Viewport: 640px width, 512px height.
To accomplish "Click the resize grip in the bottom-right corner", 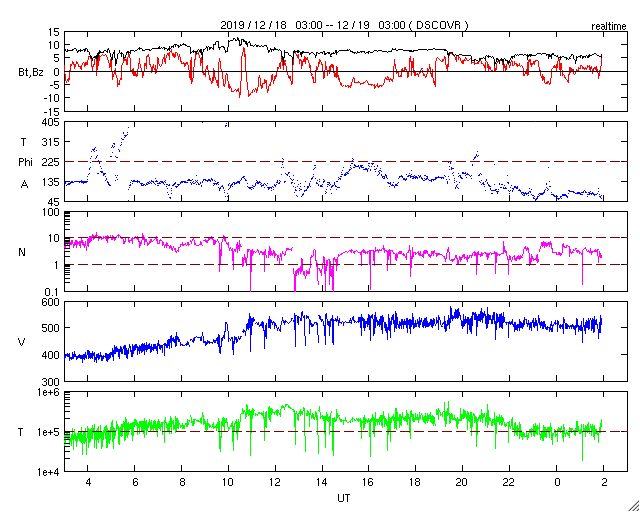I will point(633,506).
